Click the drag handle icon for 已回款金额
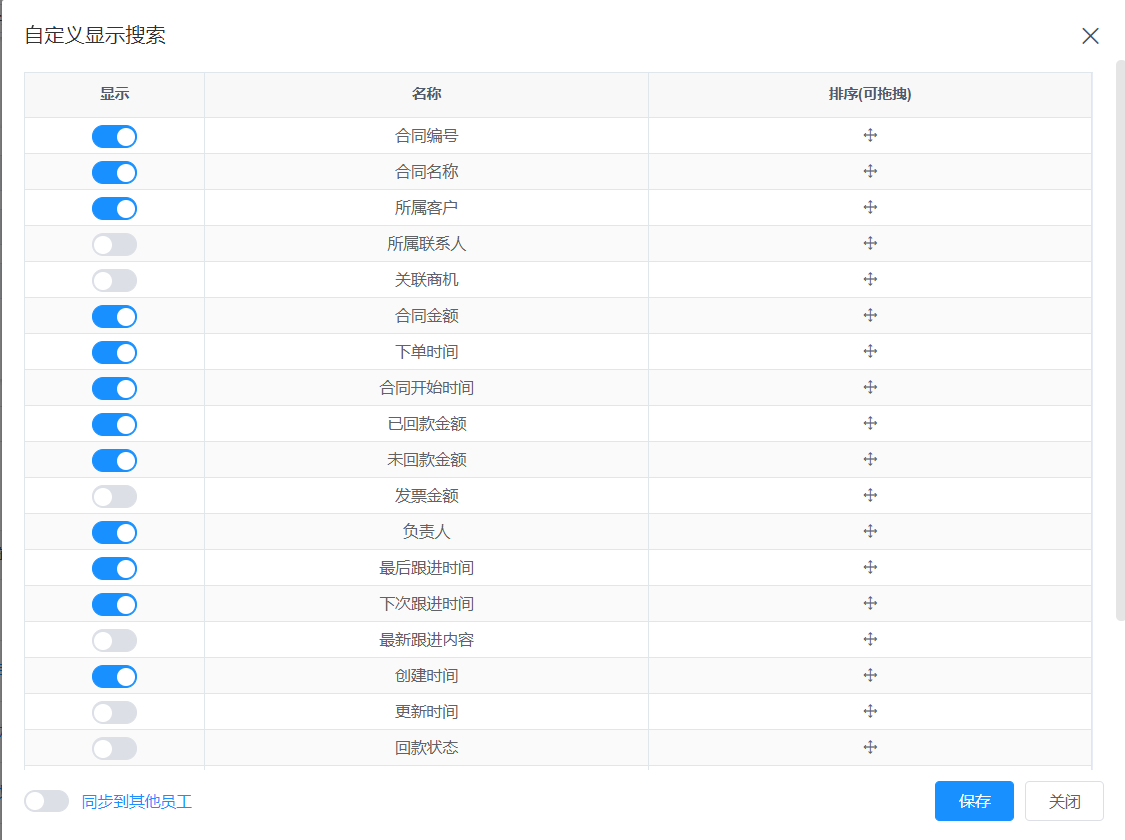This screenshot has width=1125, height=840. [870, 424]
